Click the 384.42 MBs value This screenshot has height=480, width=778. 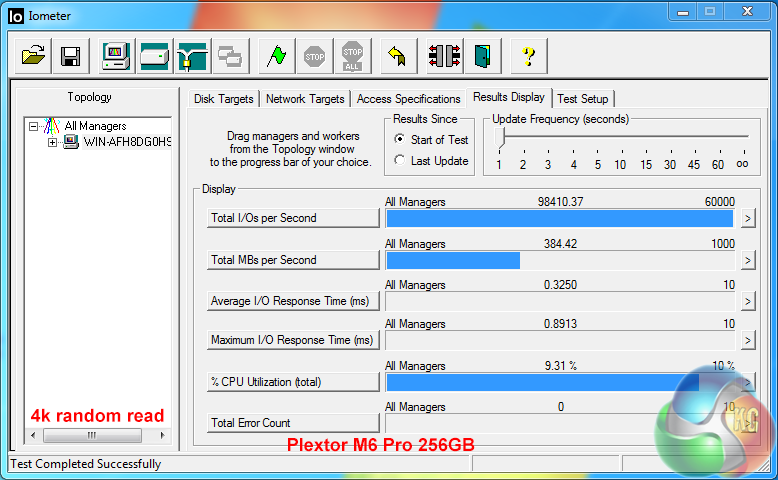point(560,244)
